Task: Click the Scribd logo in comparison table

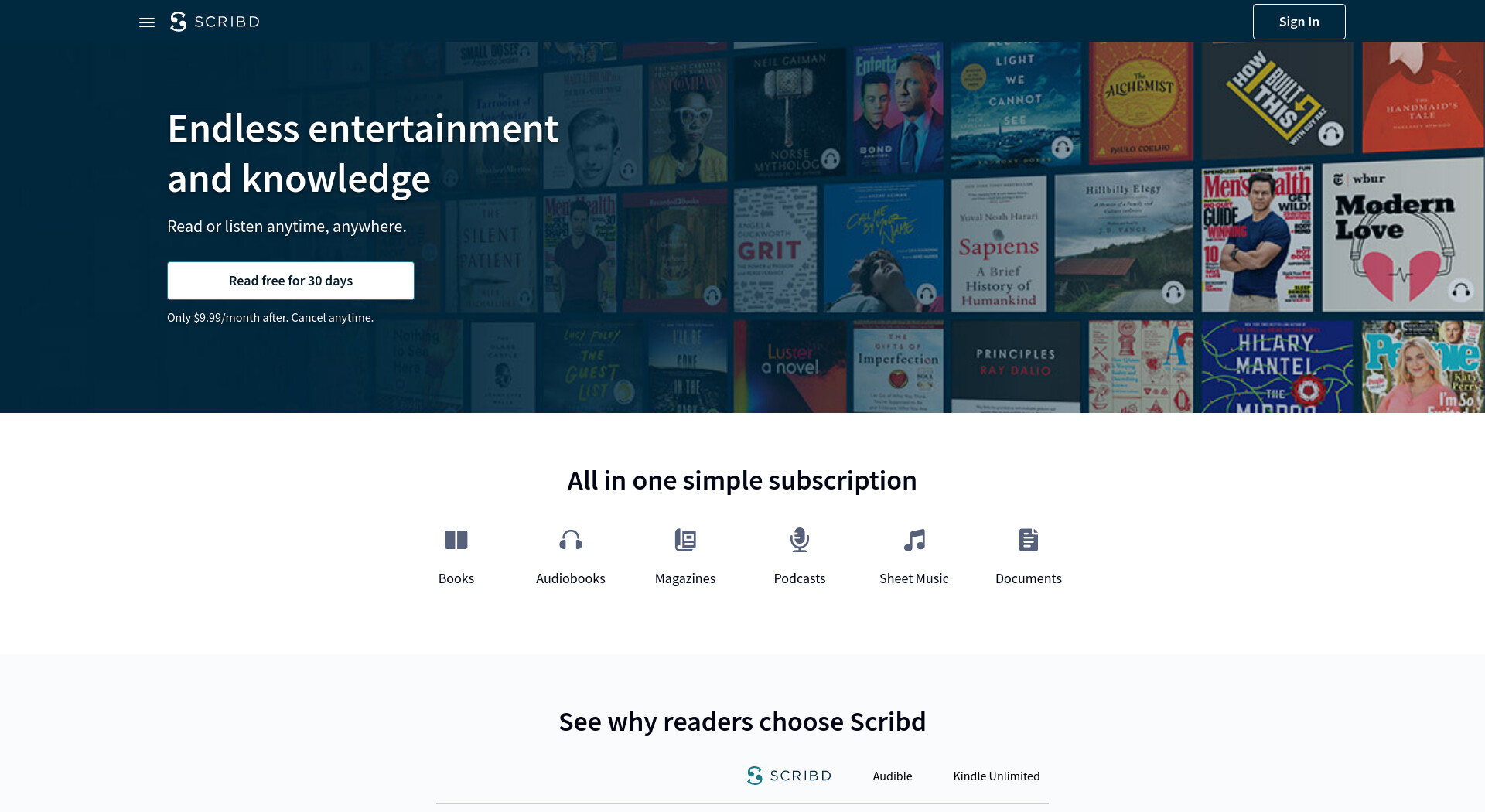Action: click(x=789, y=776)
